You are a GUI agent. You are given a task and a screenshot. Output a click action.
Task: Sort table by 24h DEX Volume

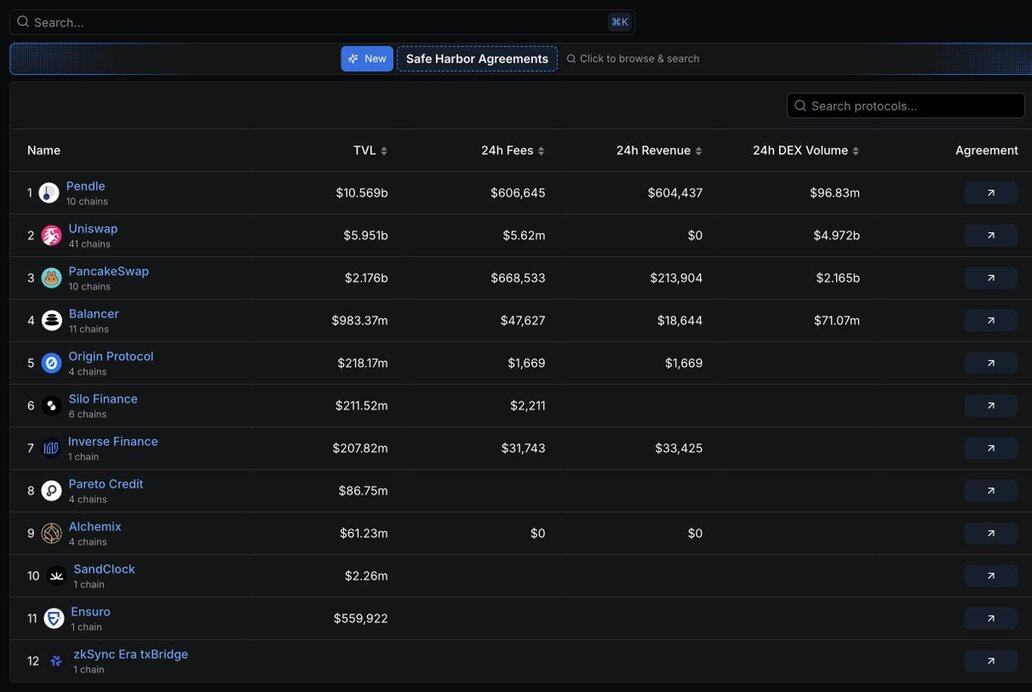coord(806,151)
